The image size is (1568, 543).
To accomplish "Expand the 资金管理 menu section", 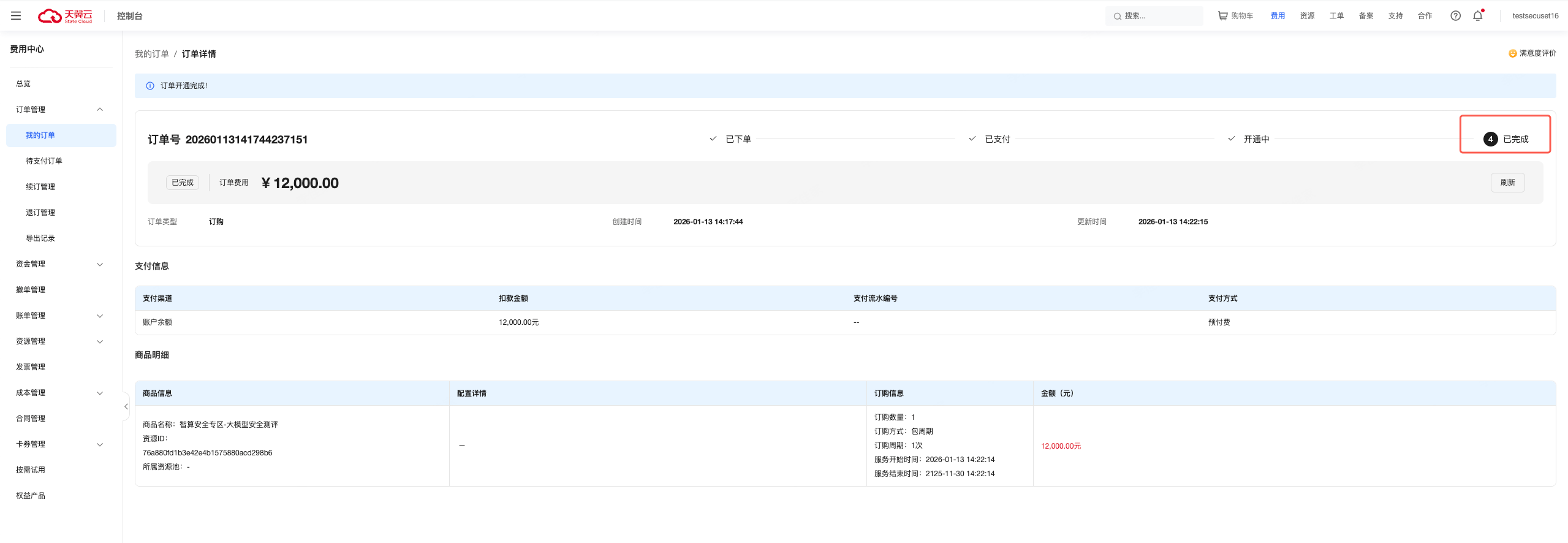I will (100, 264).
